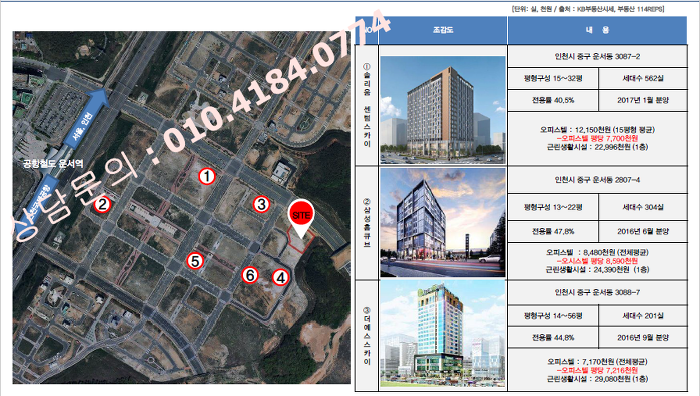Click the red SITE location pin
This screenshot has width=700, height=396.
301,218
